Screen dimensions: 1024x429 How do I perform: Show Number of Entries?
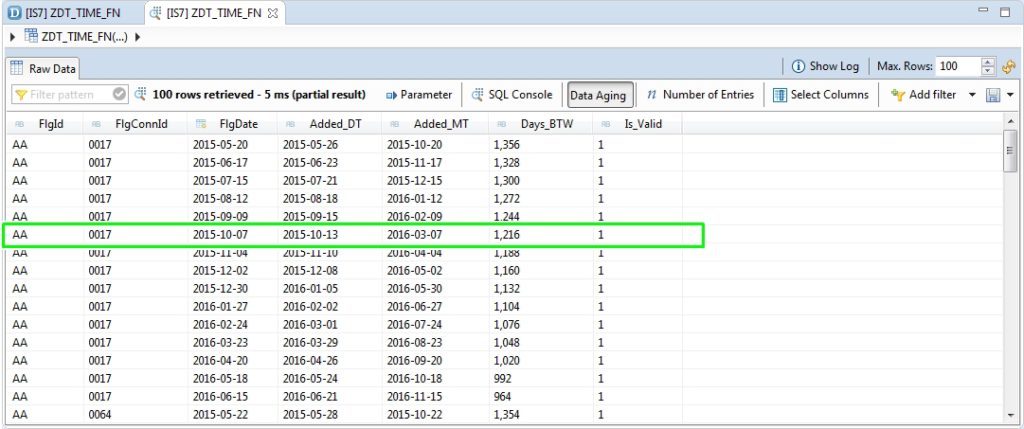700,95
